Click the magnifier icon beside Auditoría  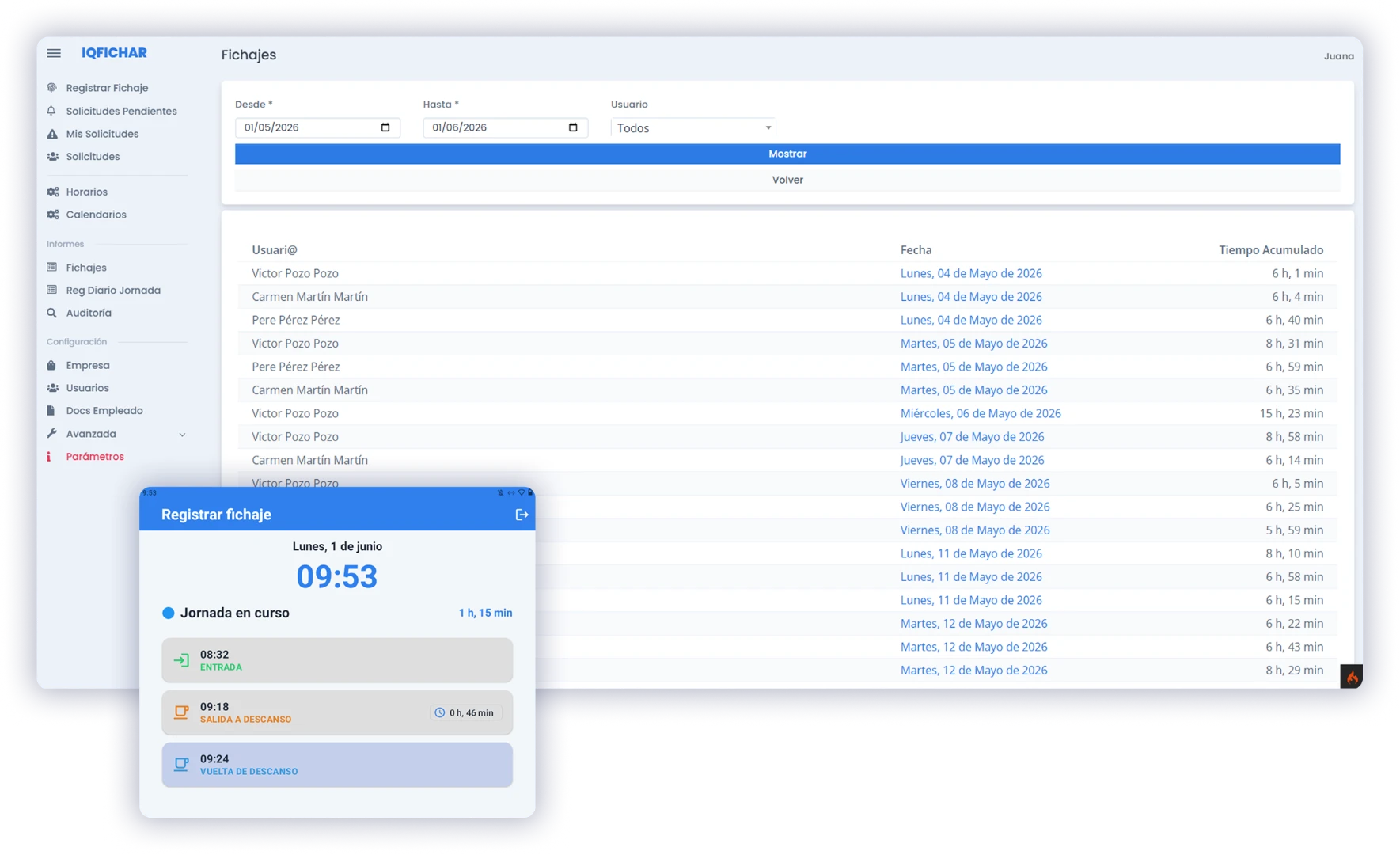52,313
